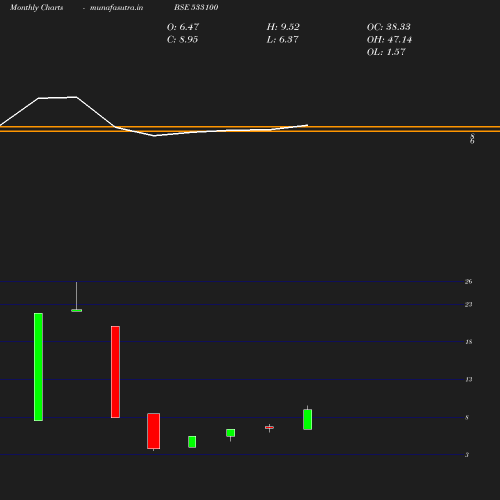Click the 'OL: 1.57' value

pyautogui.click(x=386, y=52)
